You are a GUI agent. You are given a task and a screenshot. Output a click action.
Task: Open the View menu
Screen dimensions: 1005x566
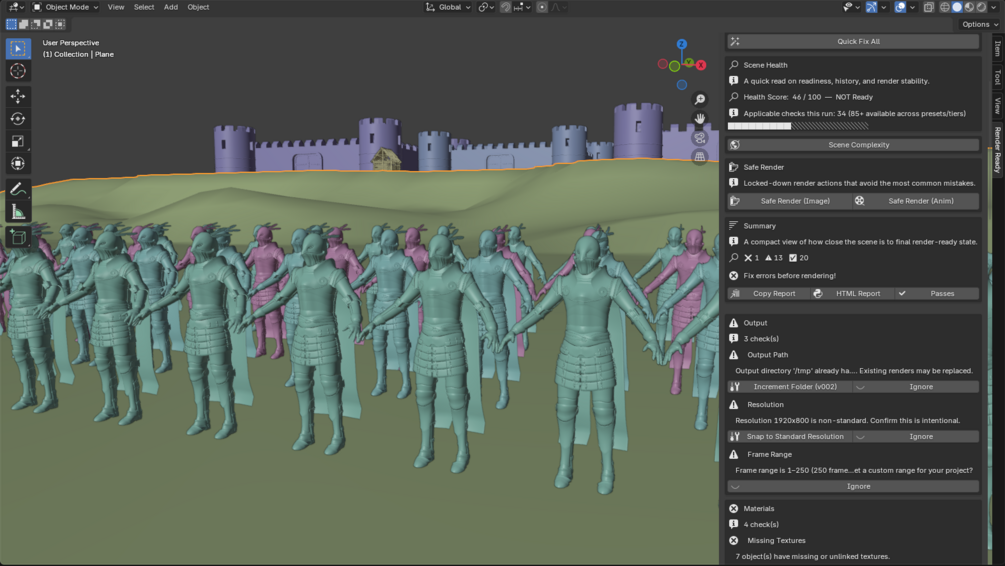[x=116, y=7]
